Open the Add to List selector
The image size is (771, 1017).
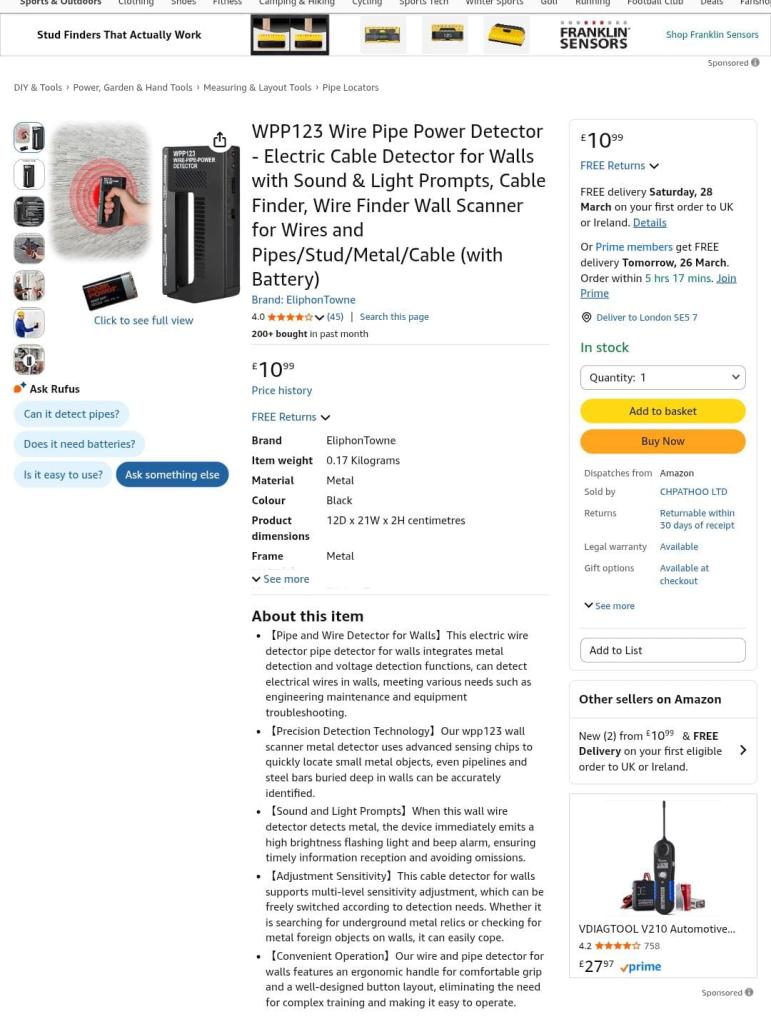663,650
